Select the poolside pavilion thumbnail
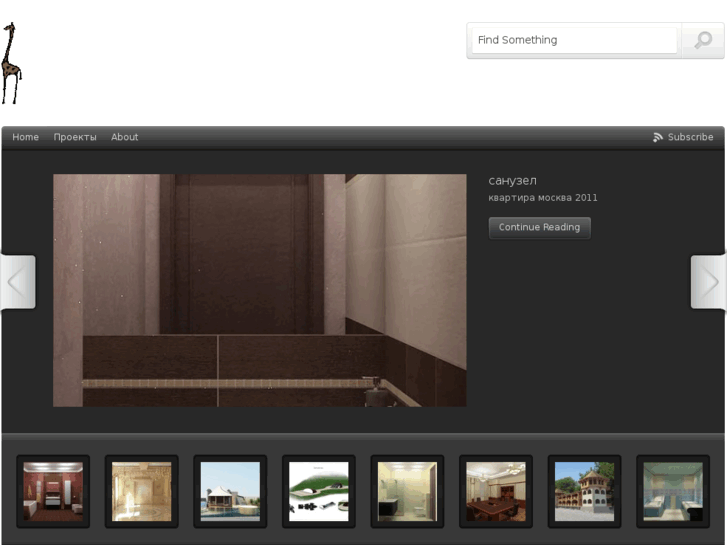The width and height of the screenshot is (727, 545). pos(230,491)
